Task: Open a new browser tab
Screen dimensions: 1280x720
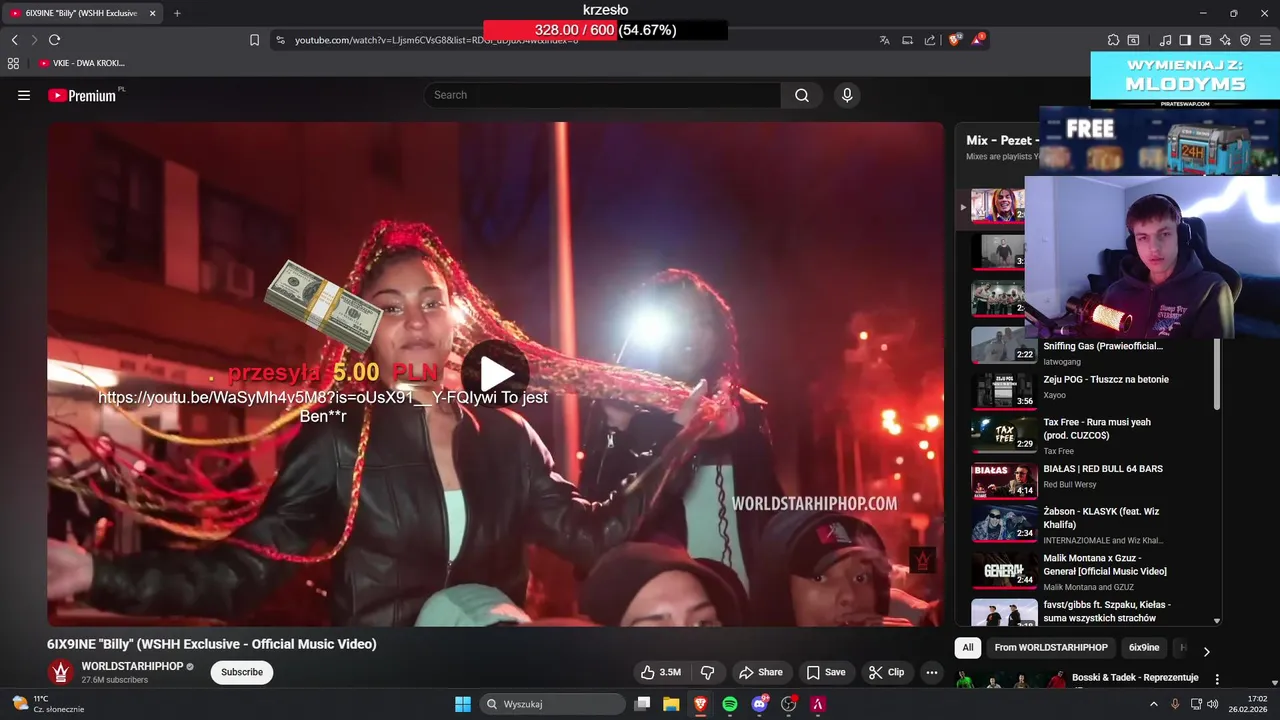Action: (x=177, y=13)
